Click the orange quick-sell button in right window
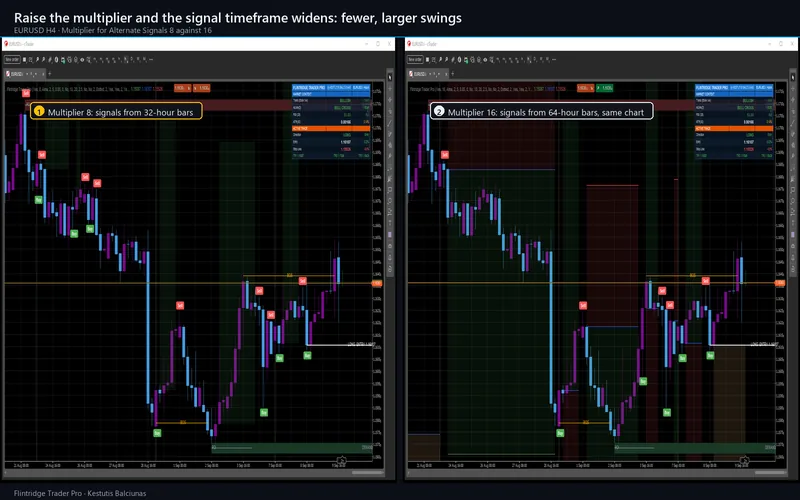 click(585, 88)
